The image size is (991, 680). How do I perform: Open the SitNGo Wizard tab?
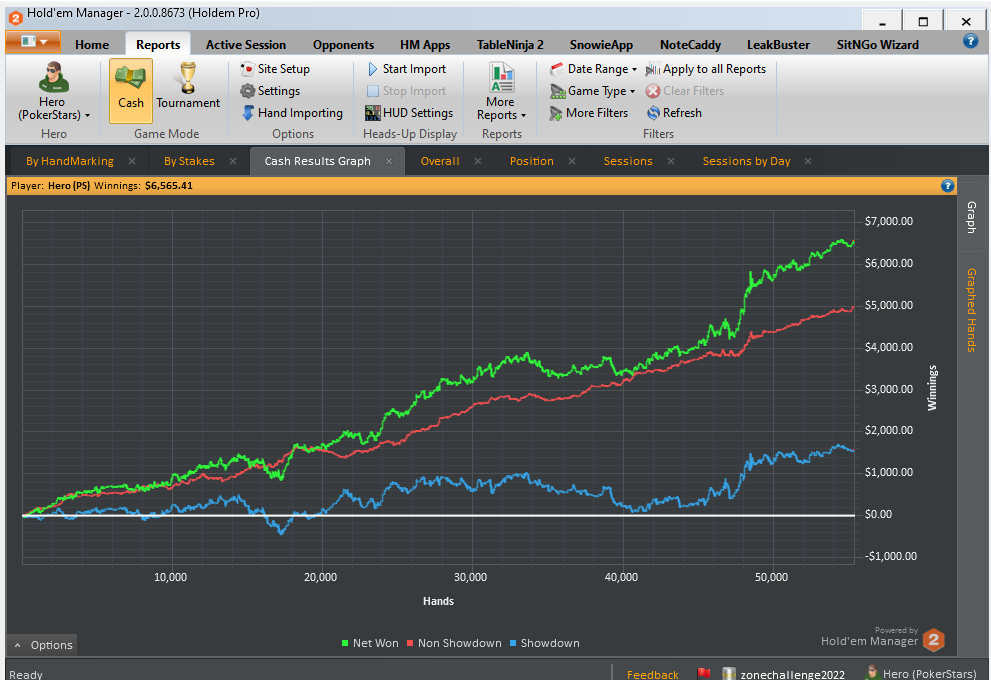tap(877, 45)
